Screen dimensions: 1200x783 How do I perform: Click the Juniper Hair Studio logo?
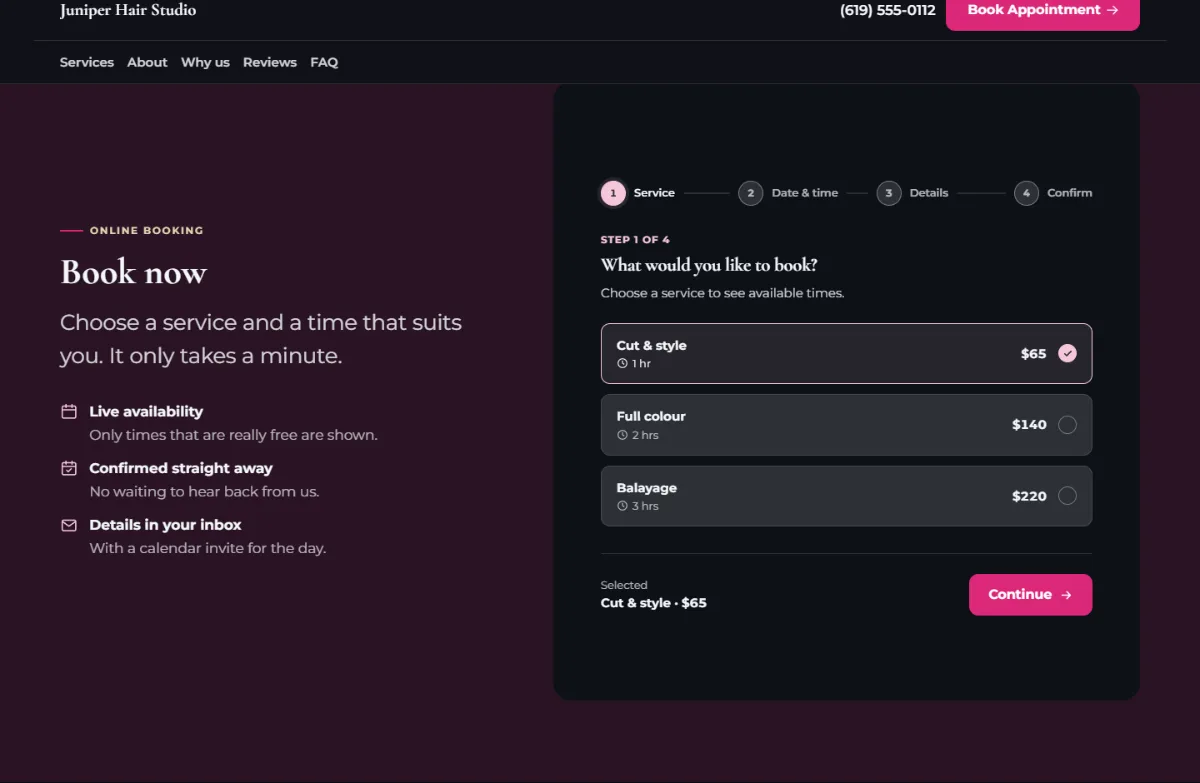(128, 10)
